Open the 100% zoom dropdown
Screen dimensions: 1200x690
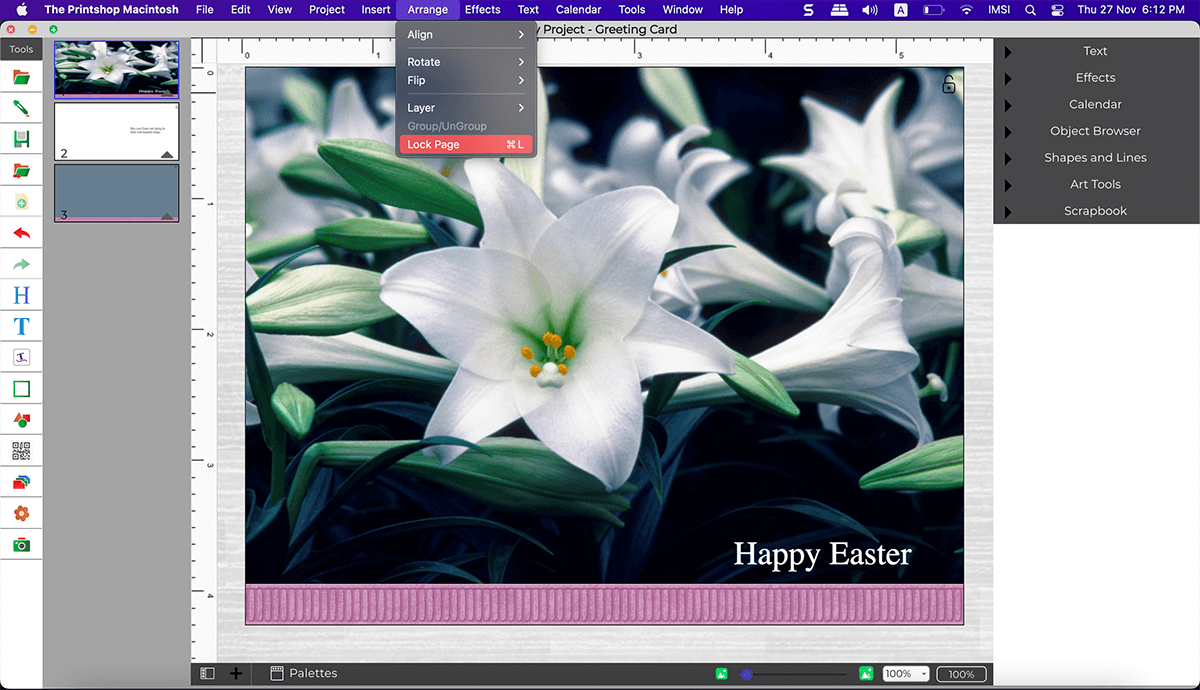(x=905, y=674)
